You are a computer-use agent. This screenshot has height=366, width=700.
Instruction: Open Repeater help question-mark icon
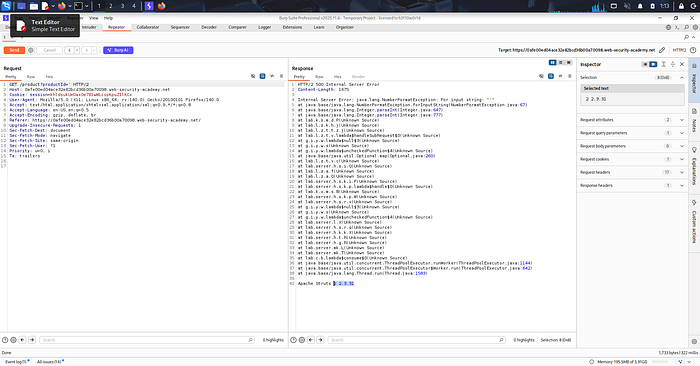coord(693,50)
